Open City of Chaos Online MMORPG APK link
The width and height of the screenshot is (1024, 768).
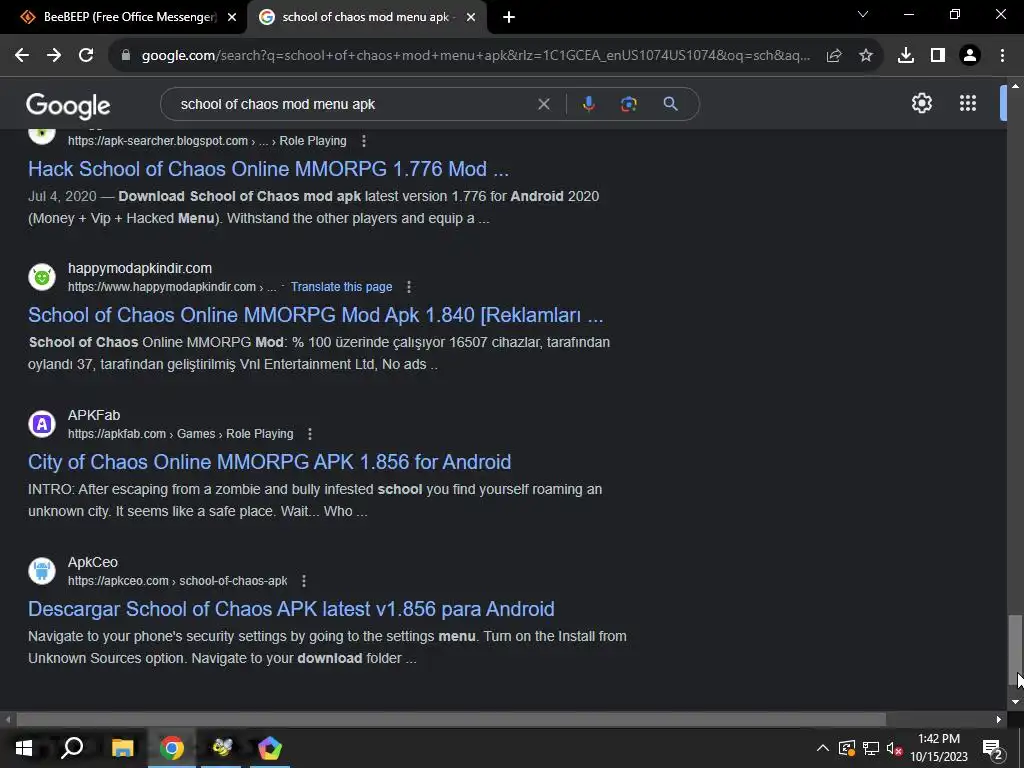pos(270,462)
